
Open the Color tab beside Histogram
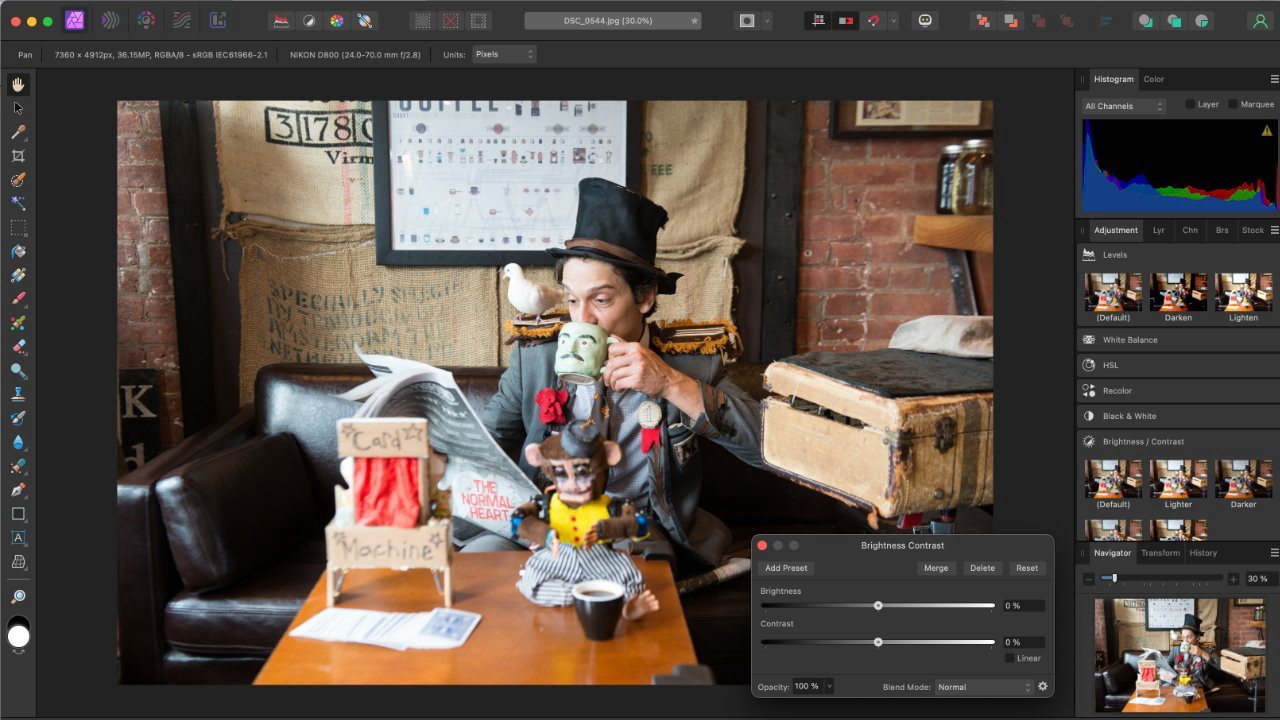pos(1153,79)
